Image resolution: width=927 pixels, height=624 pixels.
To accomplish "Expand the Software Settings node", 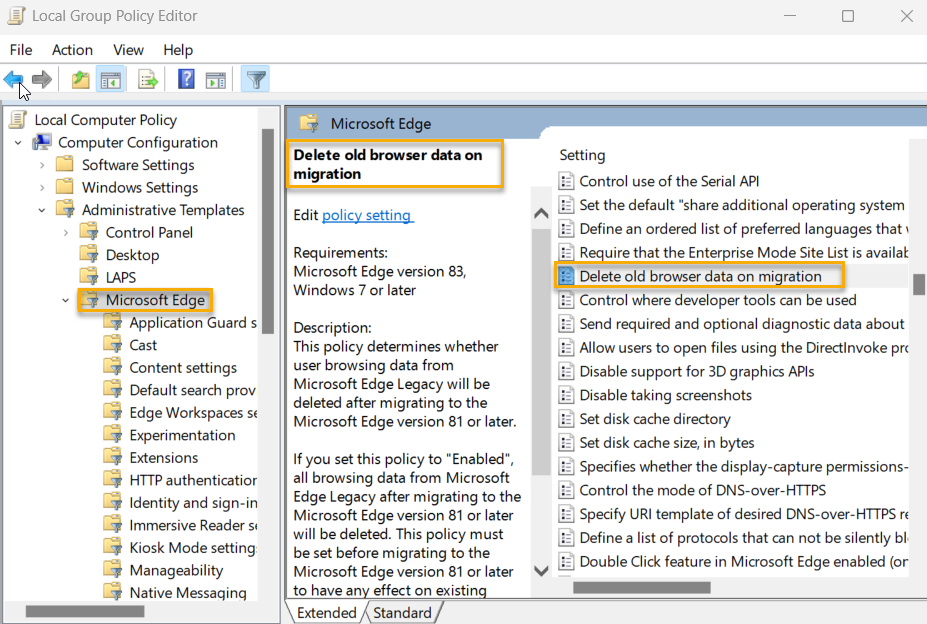I will [42, 165].
